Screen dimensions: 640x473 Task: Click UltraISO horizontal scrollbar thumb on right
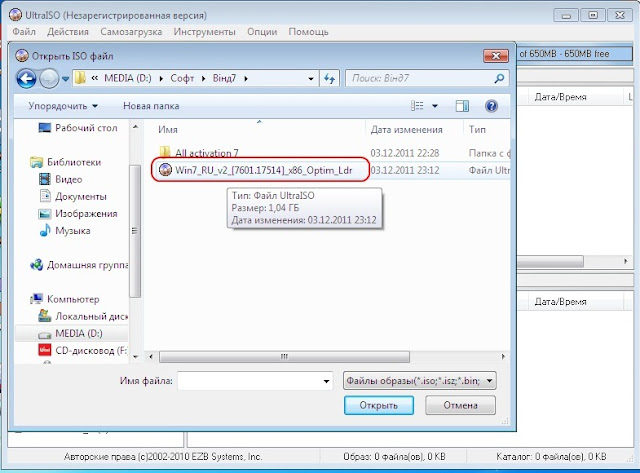550,261
